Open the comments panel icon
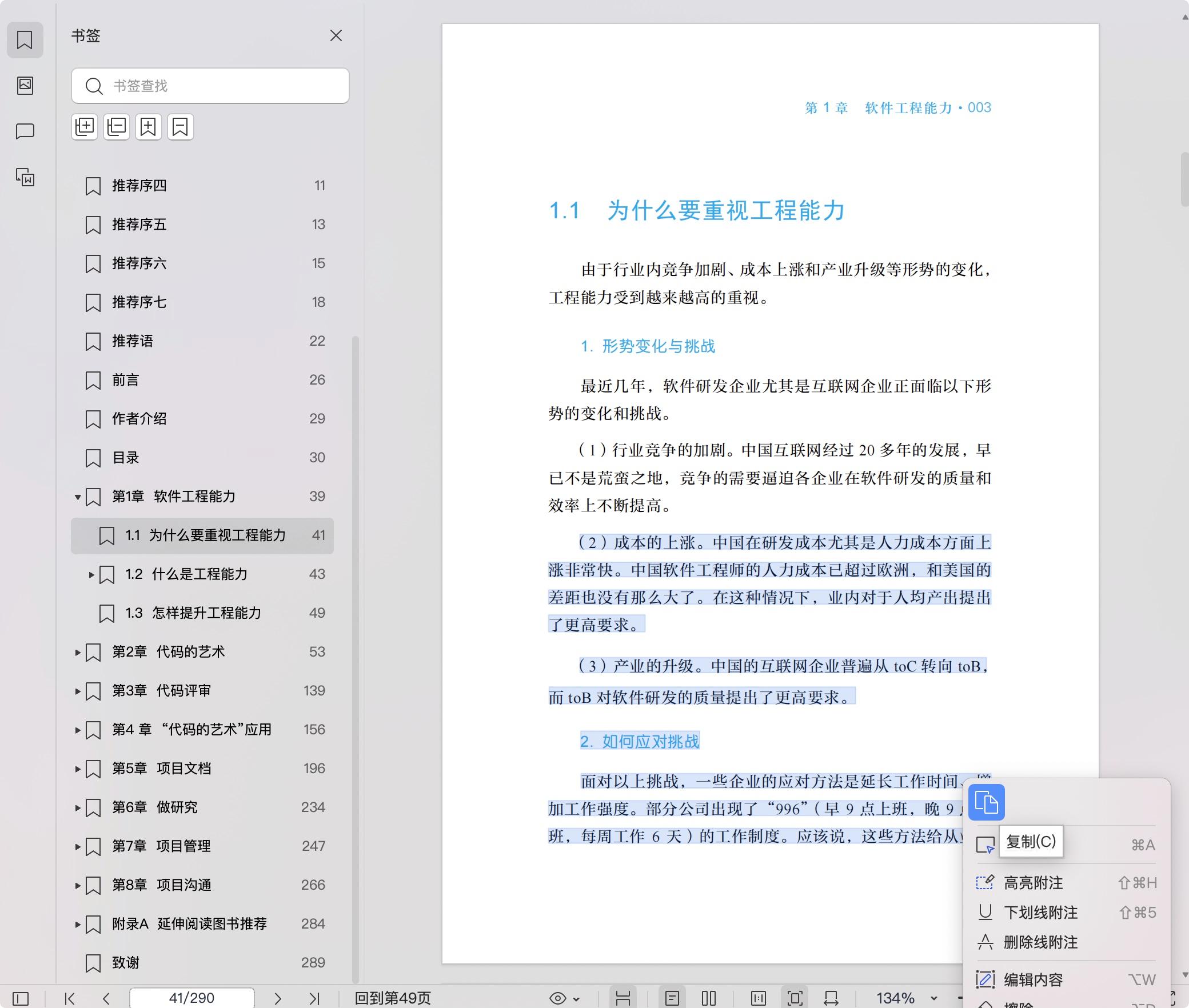 [x=25, y=131]
